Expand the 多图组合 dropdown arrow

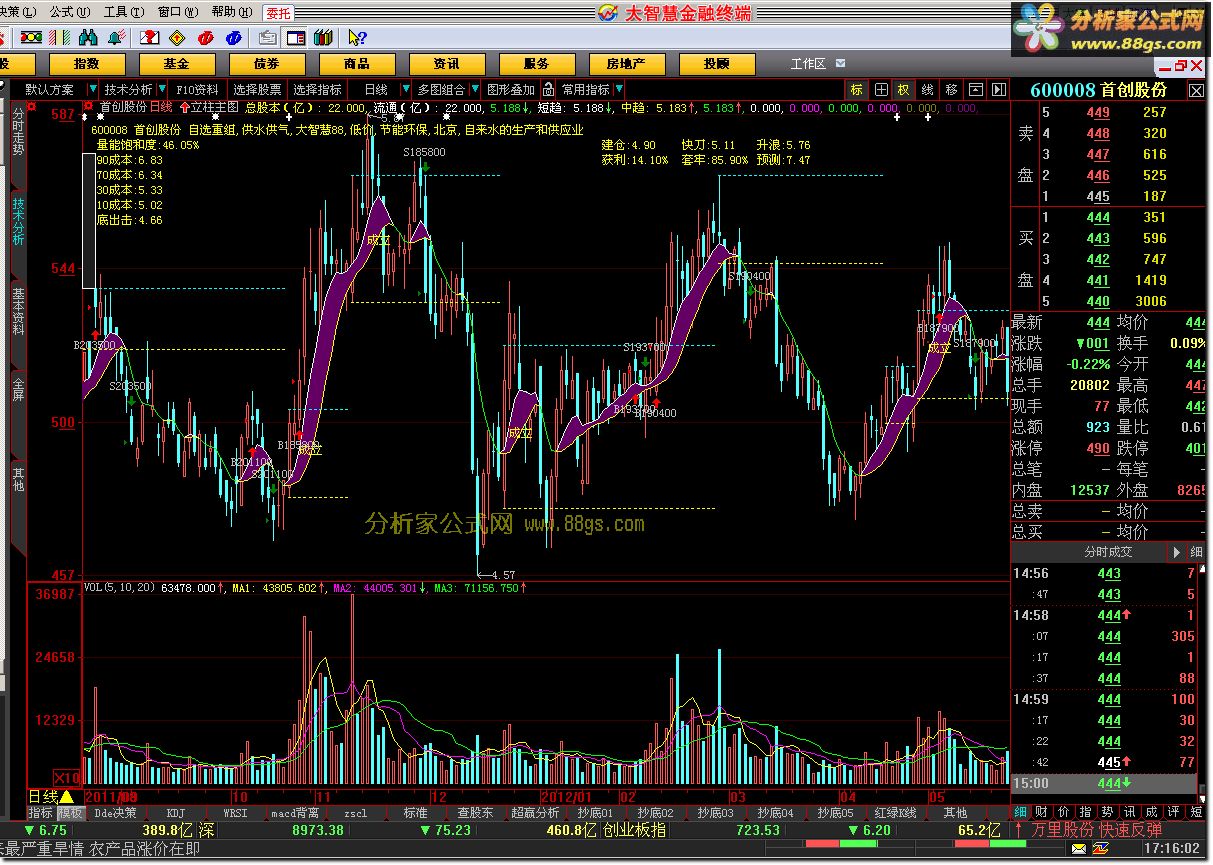[x=474, y=89]
